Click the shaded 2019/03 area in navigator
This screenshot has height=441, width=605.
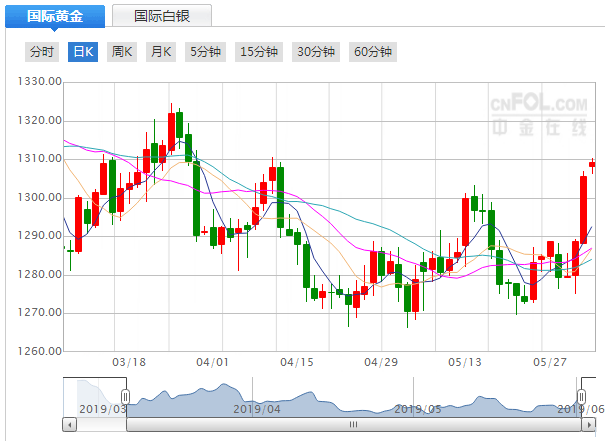[95, 397]
